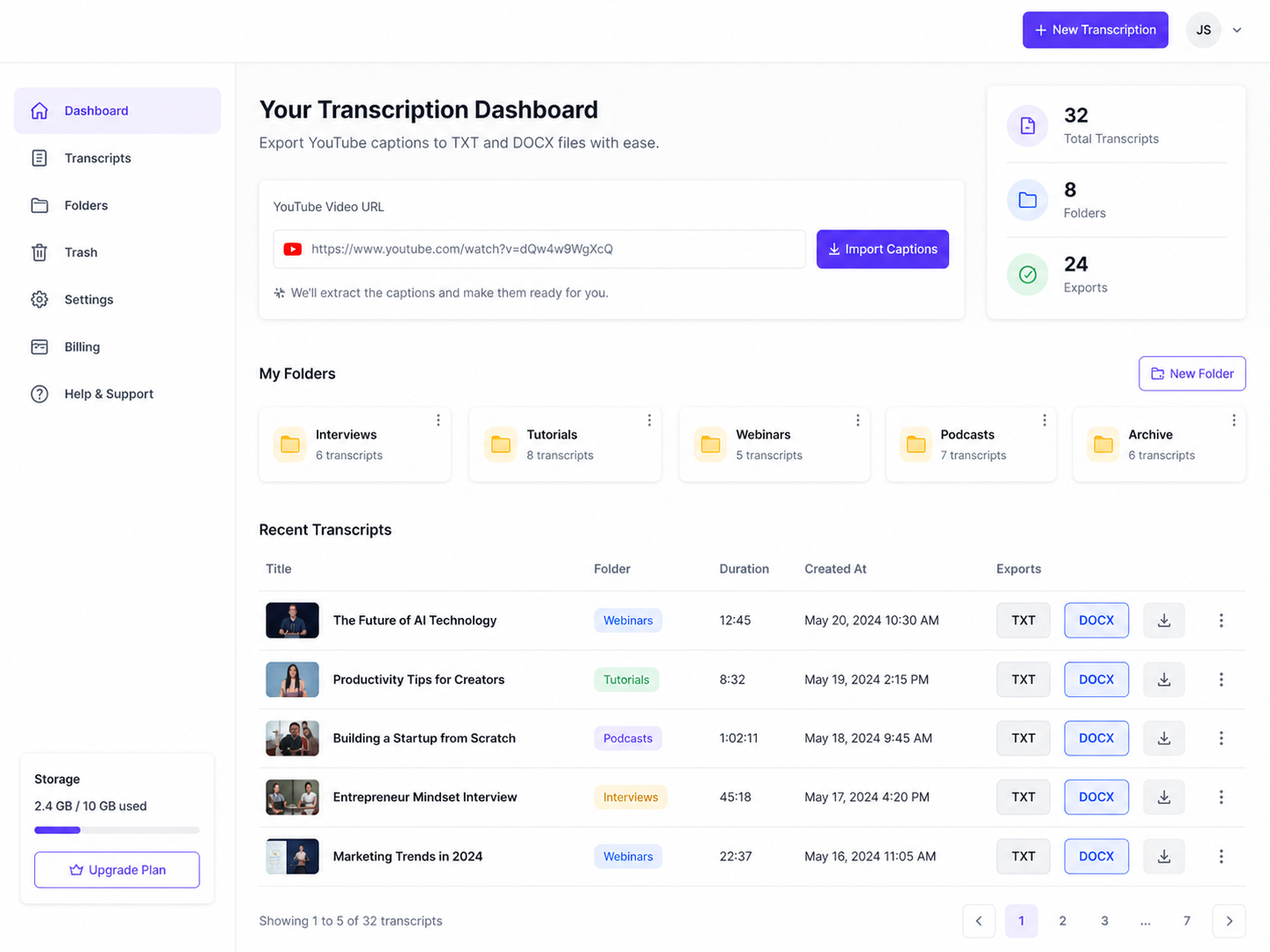
Task: Go to page 3 of transcripts
Action: point(1104,920)
